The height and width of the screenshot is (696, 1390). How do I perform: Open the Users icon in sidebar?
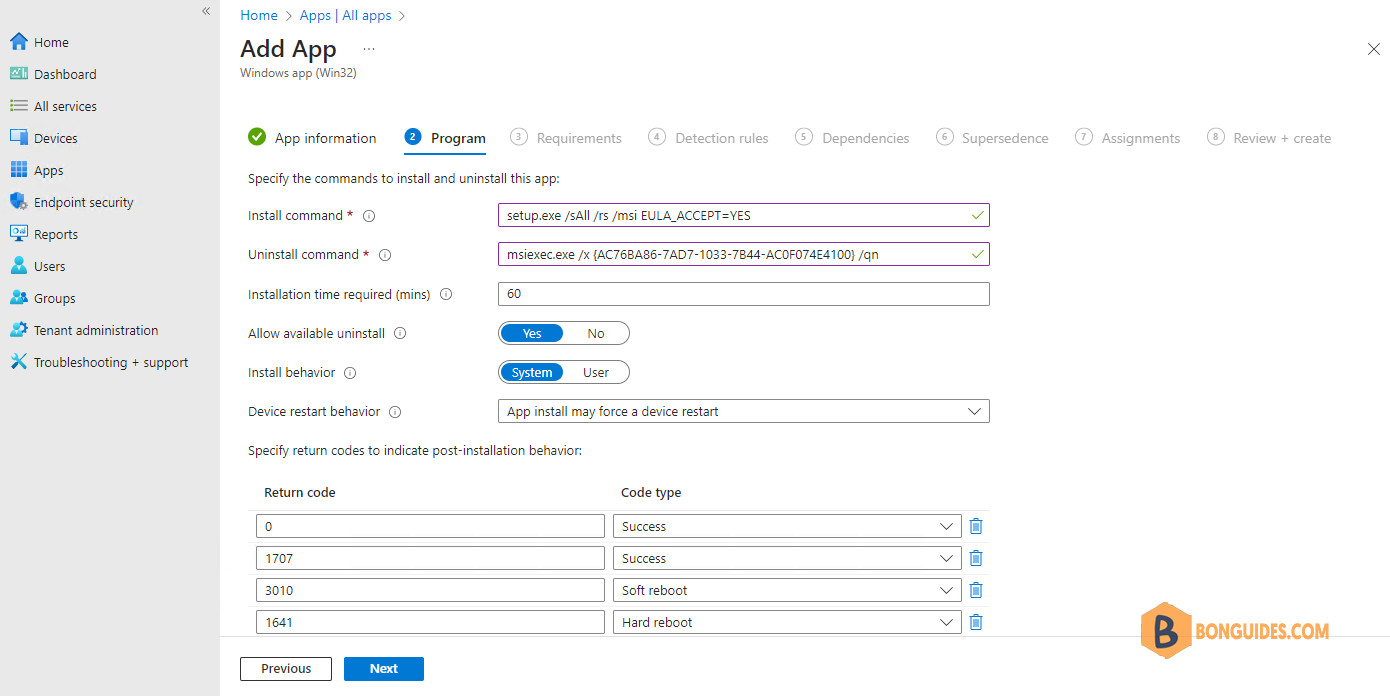point(18,266)
